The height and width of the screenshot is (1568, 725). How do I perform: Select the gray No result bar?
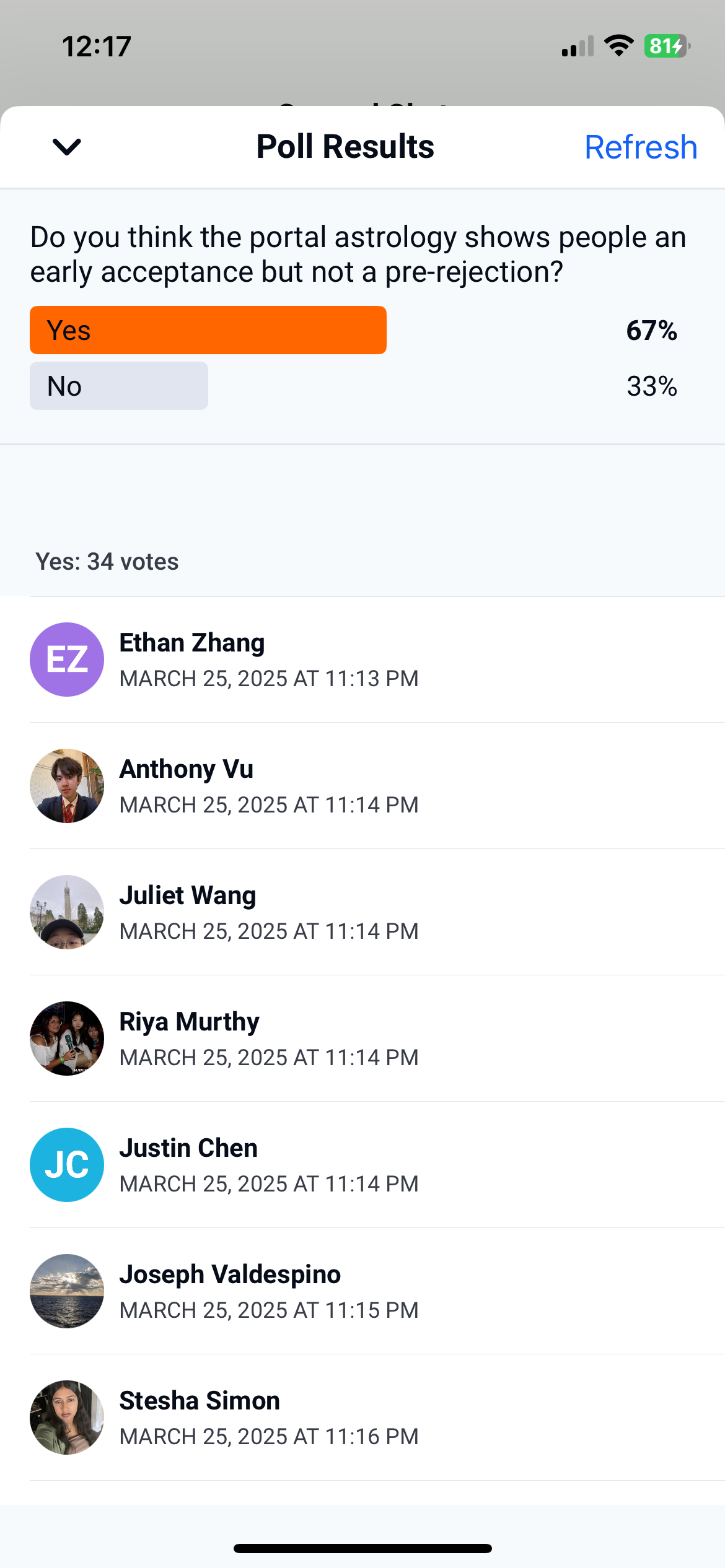(x=119, y=386)
